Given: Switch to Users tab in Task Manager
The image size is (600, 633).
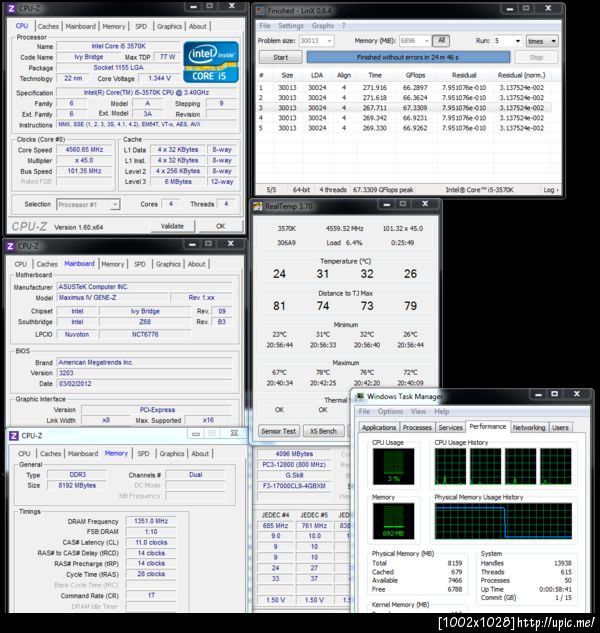Looking at the screenshot, I should click(560, 428).
